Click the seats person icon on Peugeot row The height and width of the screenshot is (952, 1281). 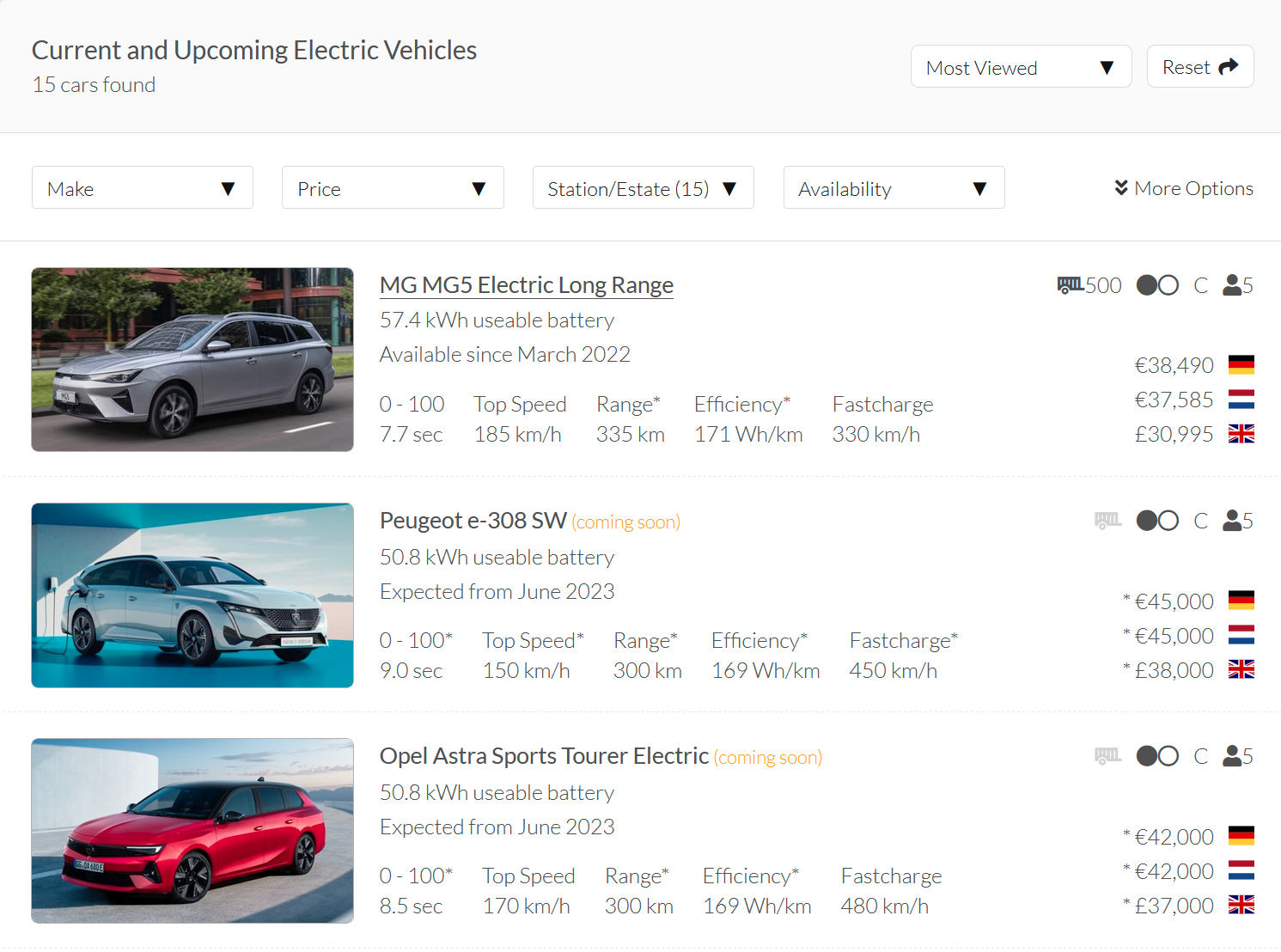[x=1231, y=521]
